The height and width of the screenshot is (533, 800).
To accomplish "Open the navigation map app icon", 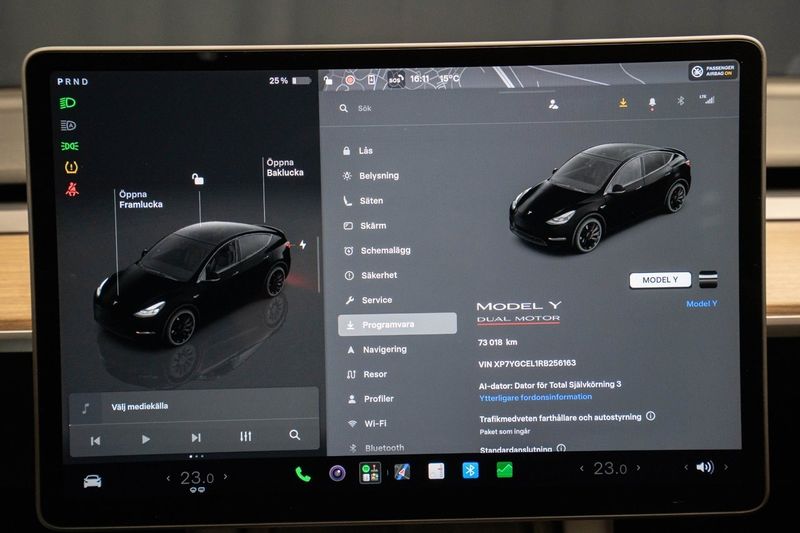I will pos(402,472).
